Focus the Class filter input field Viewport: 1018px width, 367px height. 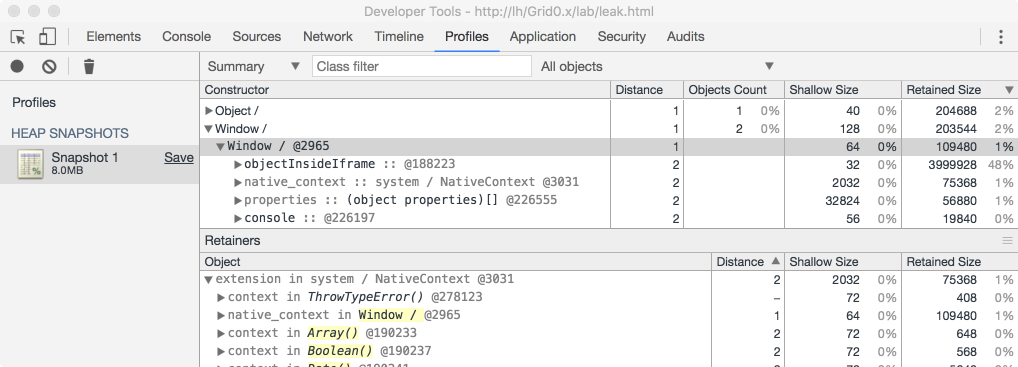coord(422,66)
